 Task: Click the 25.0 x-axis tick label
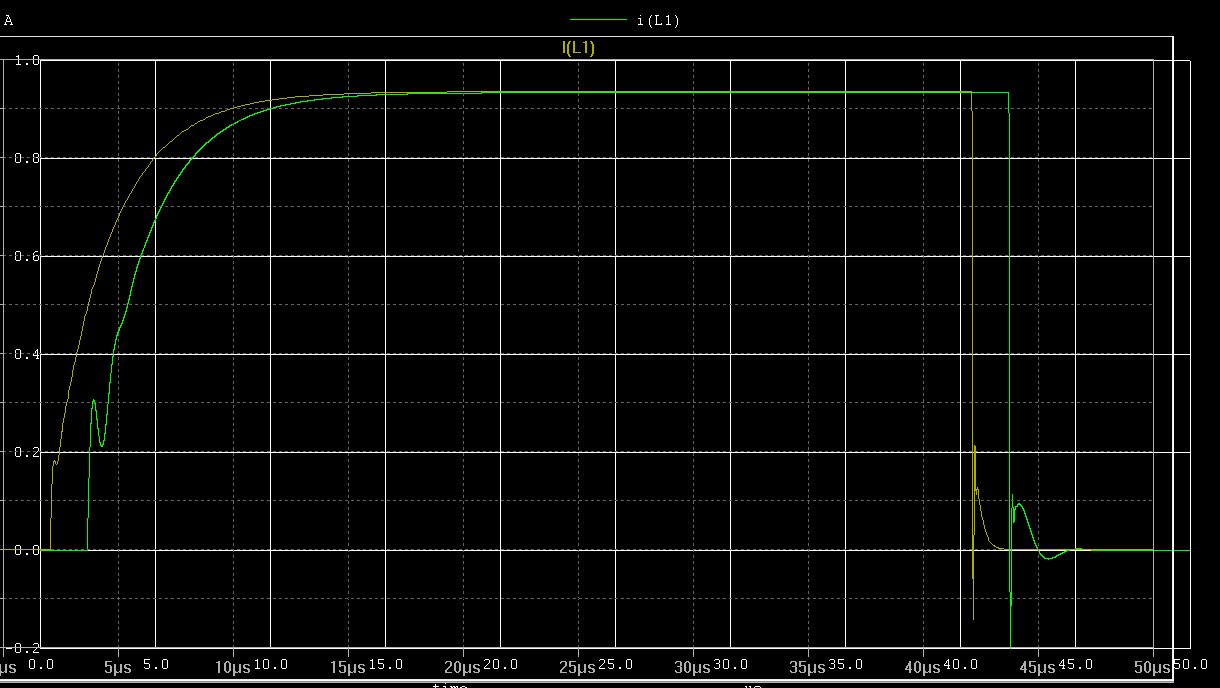coord(616,664)
